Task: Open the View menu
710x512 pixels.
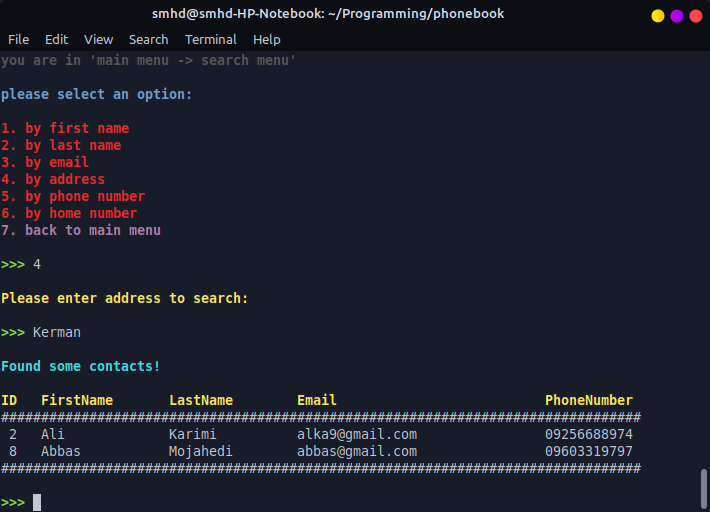Action: [98, 40]
